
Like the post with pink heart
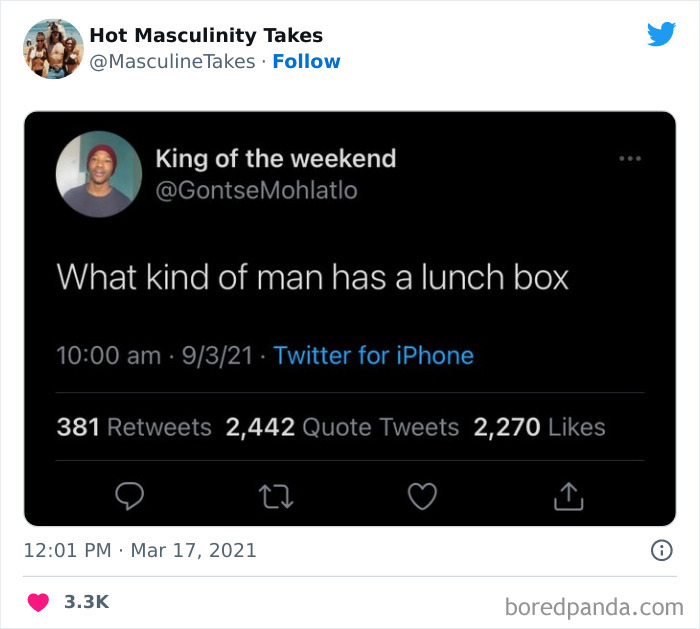coord(38,602)
